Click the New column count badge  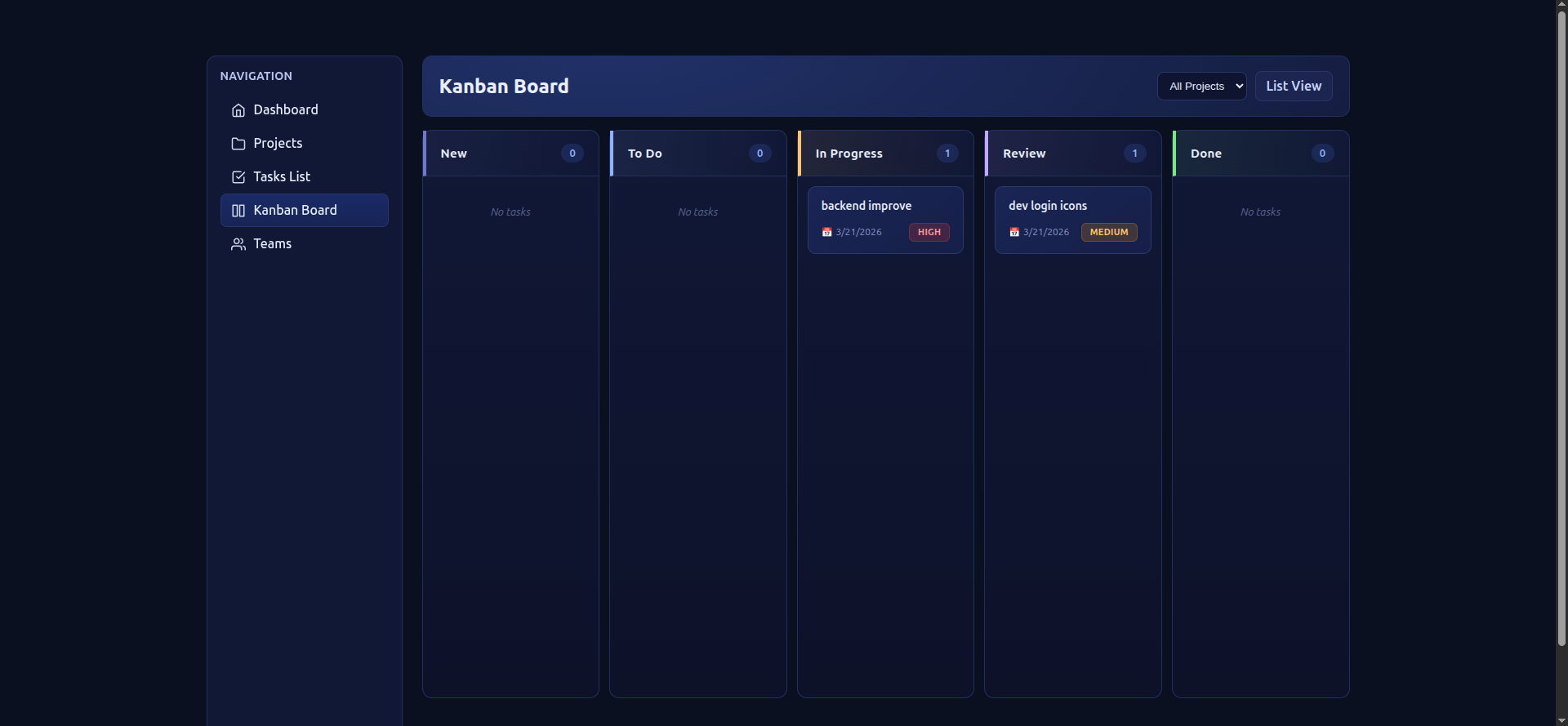(572, 154)
